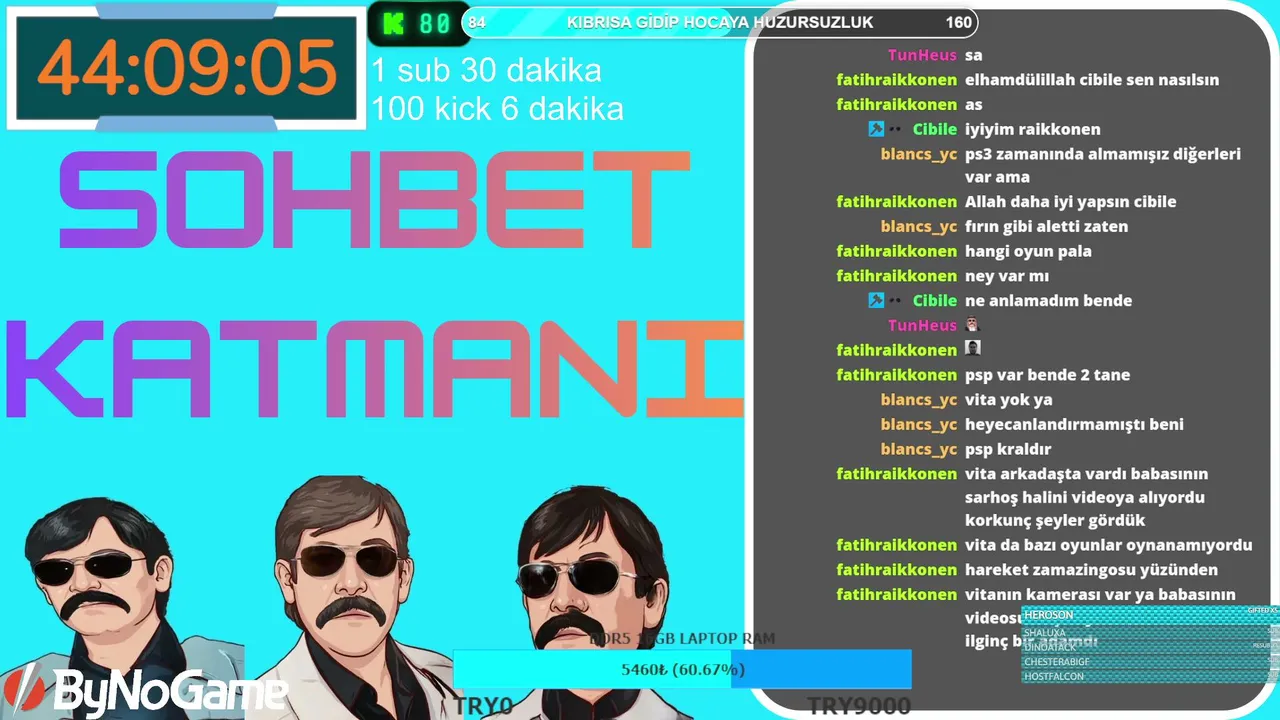
Task: Click the 'TRY9000' donation target label
Action: pyautogui.click(x=859, y=706)
